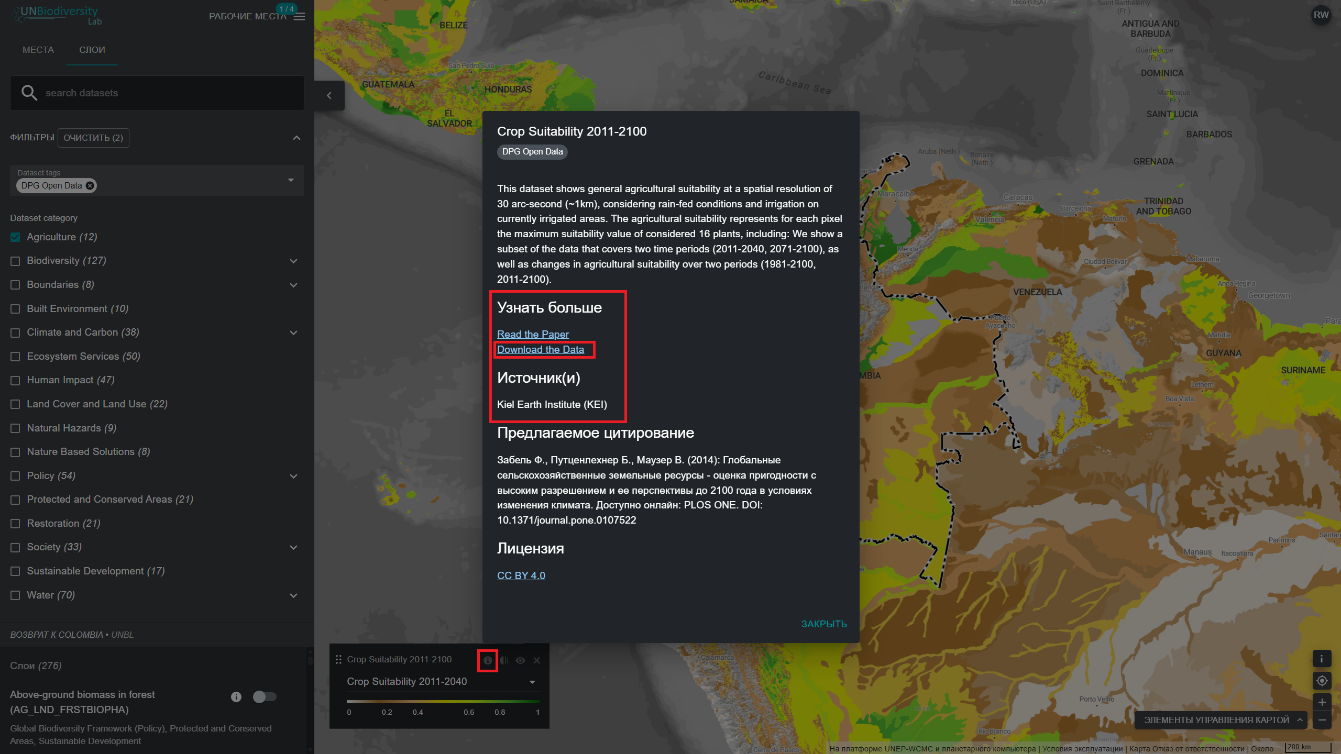Click the Crop Suitability layer info icon
The height and width of the screenshot is (754, 1341).
pyautogui.click(x=488, y=660)
